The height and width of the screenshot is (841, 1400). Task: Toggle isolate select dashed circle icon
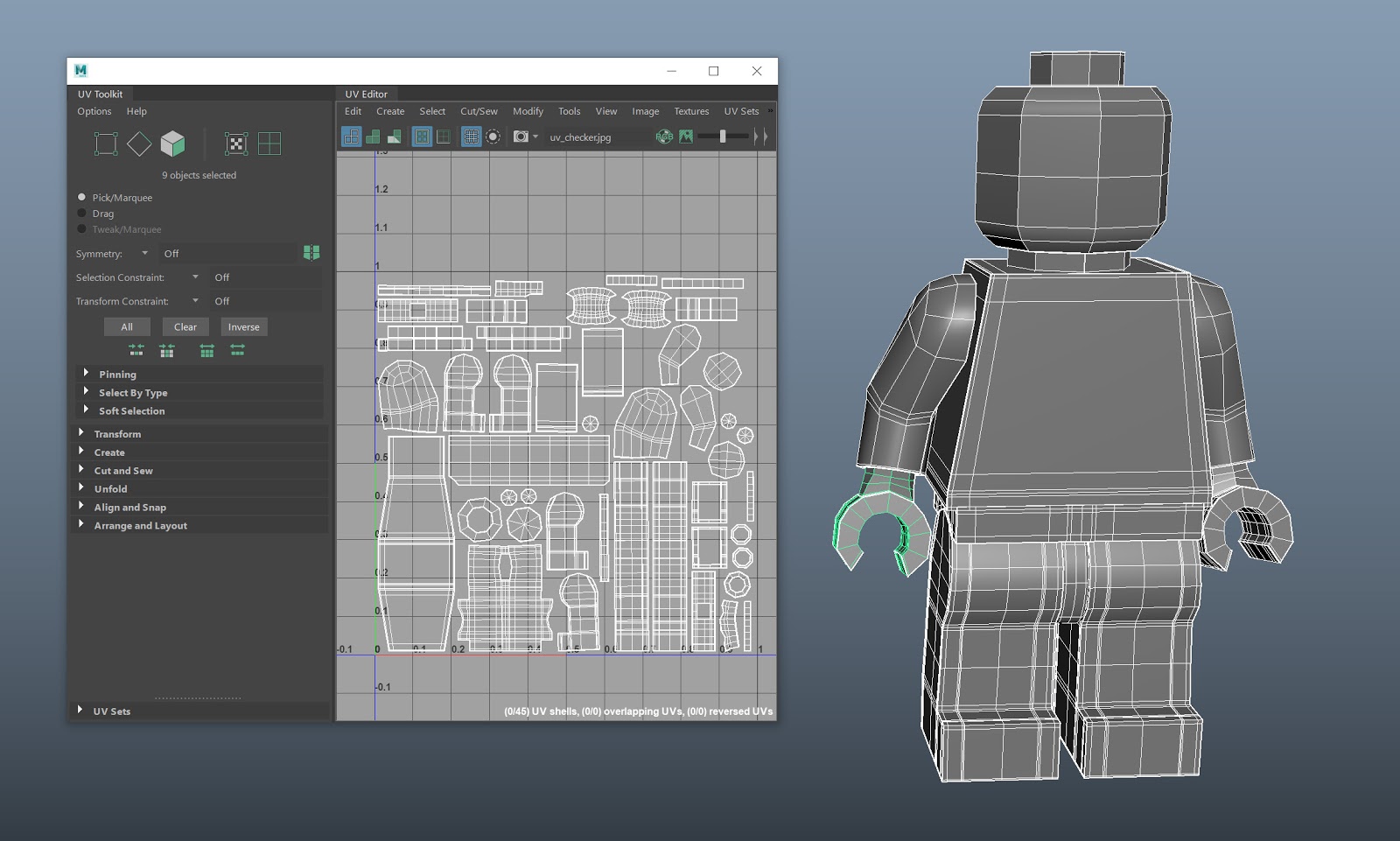click(x=493, y=137)
